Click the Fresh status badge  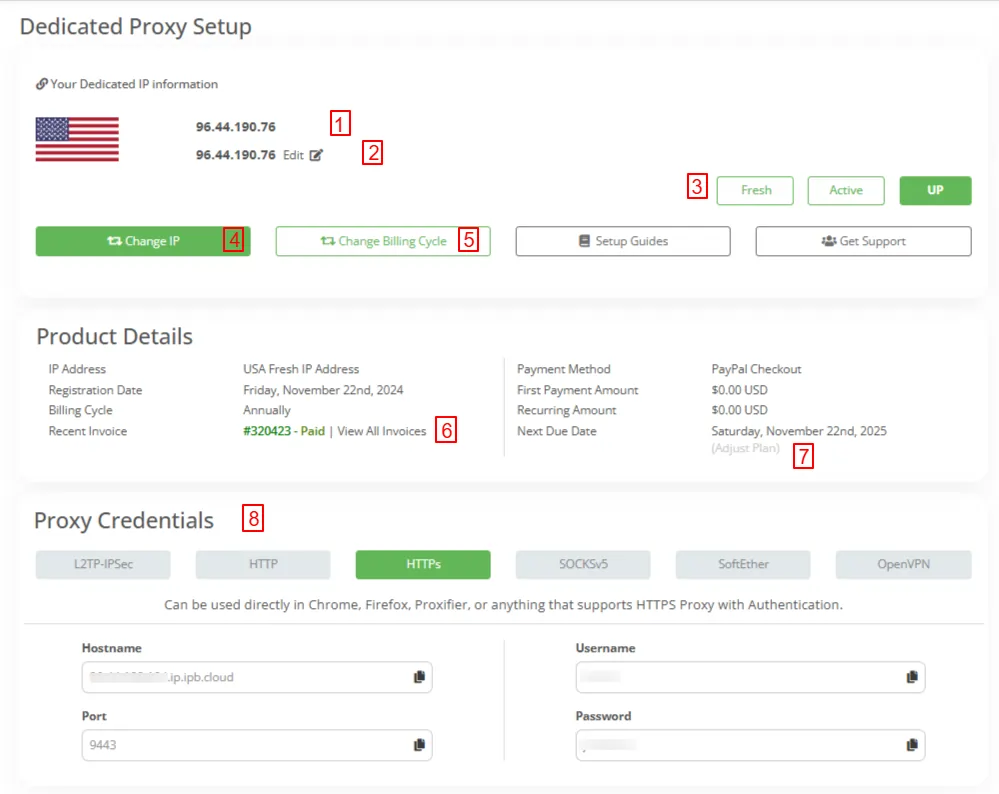[755, 191]
